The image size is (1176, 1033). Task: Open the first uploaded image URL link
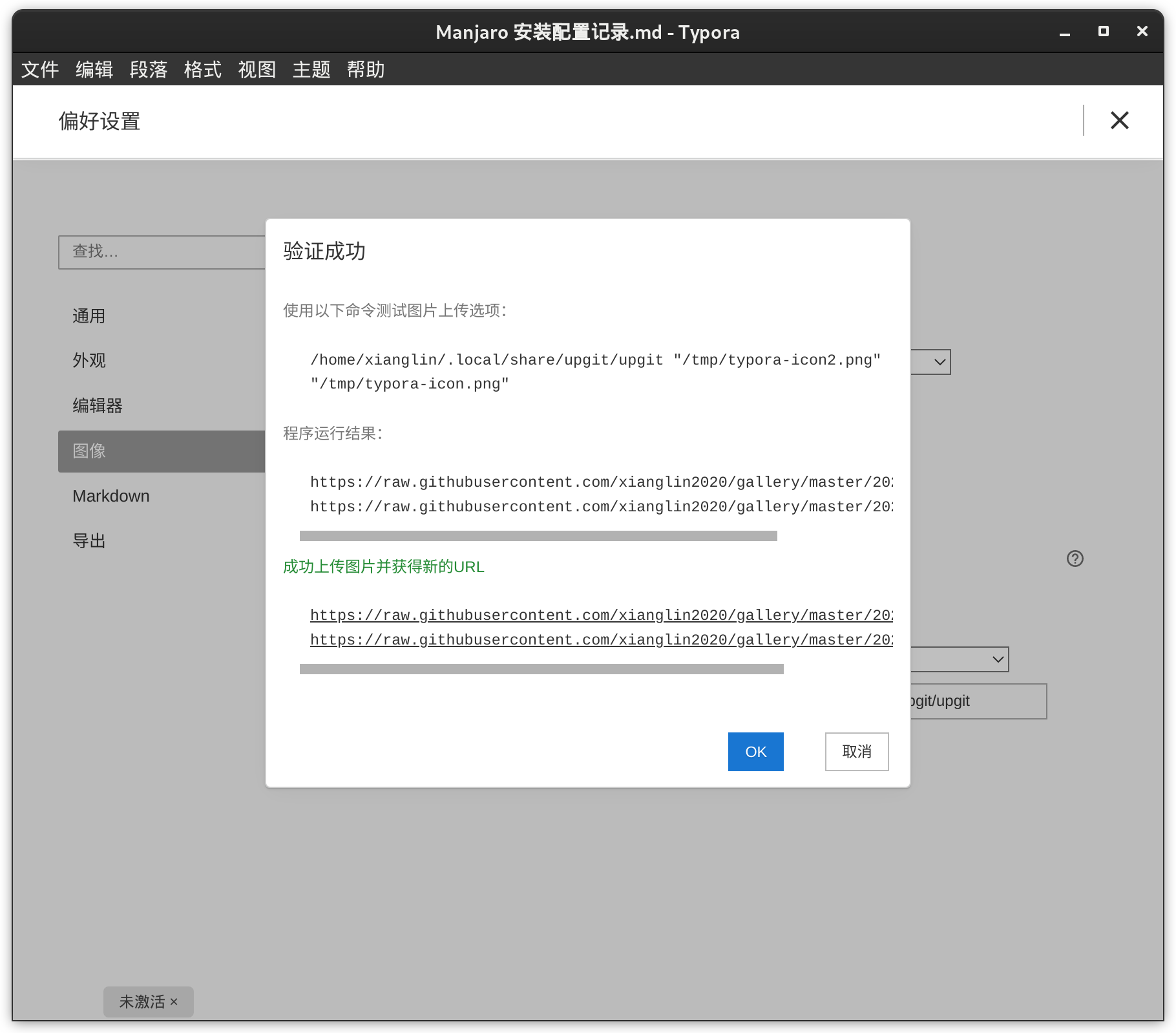[x=602, y=615]
